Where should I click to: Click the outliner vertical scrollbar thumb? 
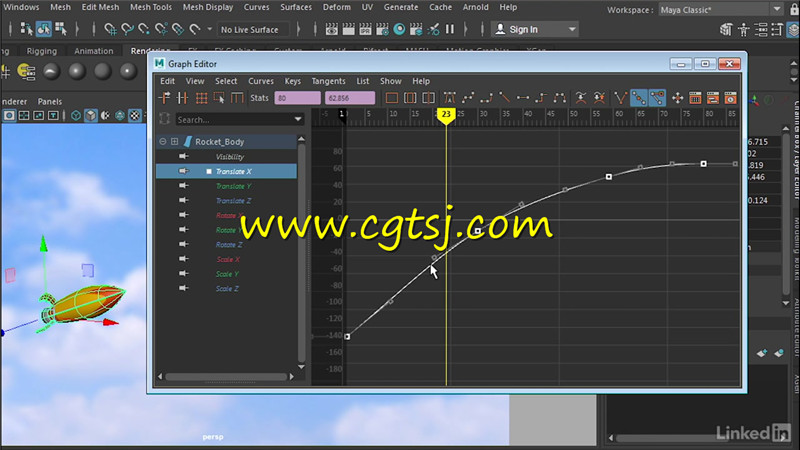301,253
